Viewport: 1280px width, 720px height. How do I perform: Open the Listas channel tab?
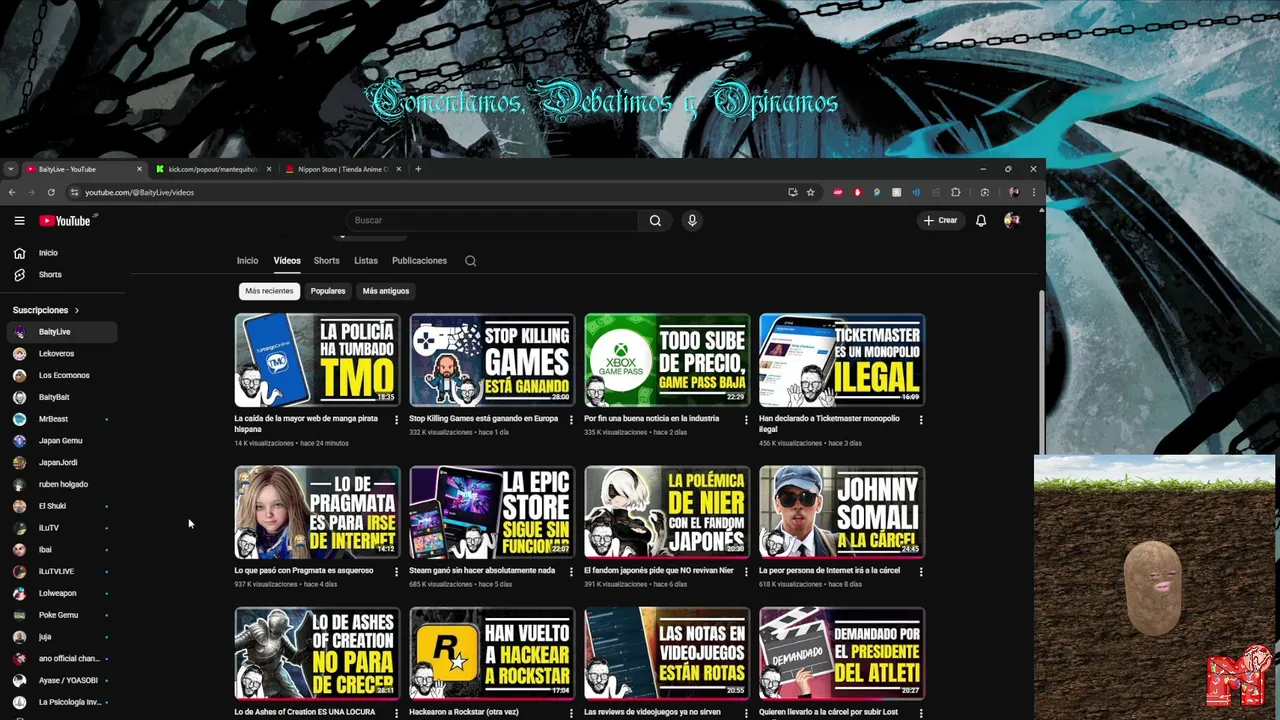click(x=366, y=261)
